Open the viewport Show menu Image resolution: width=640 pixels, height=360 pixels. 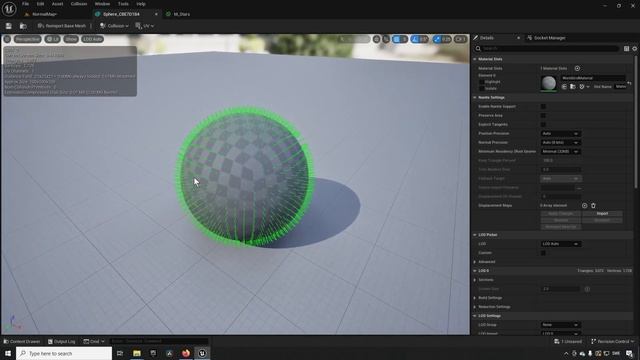(x=71, y=39)
